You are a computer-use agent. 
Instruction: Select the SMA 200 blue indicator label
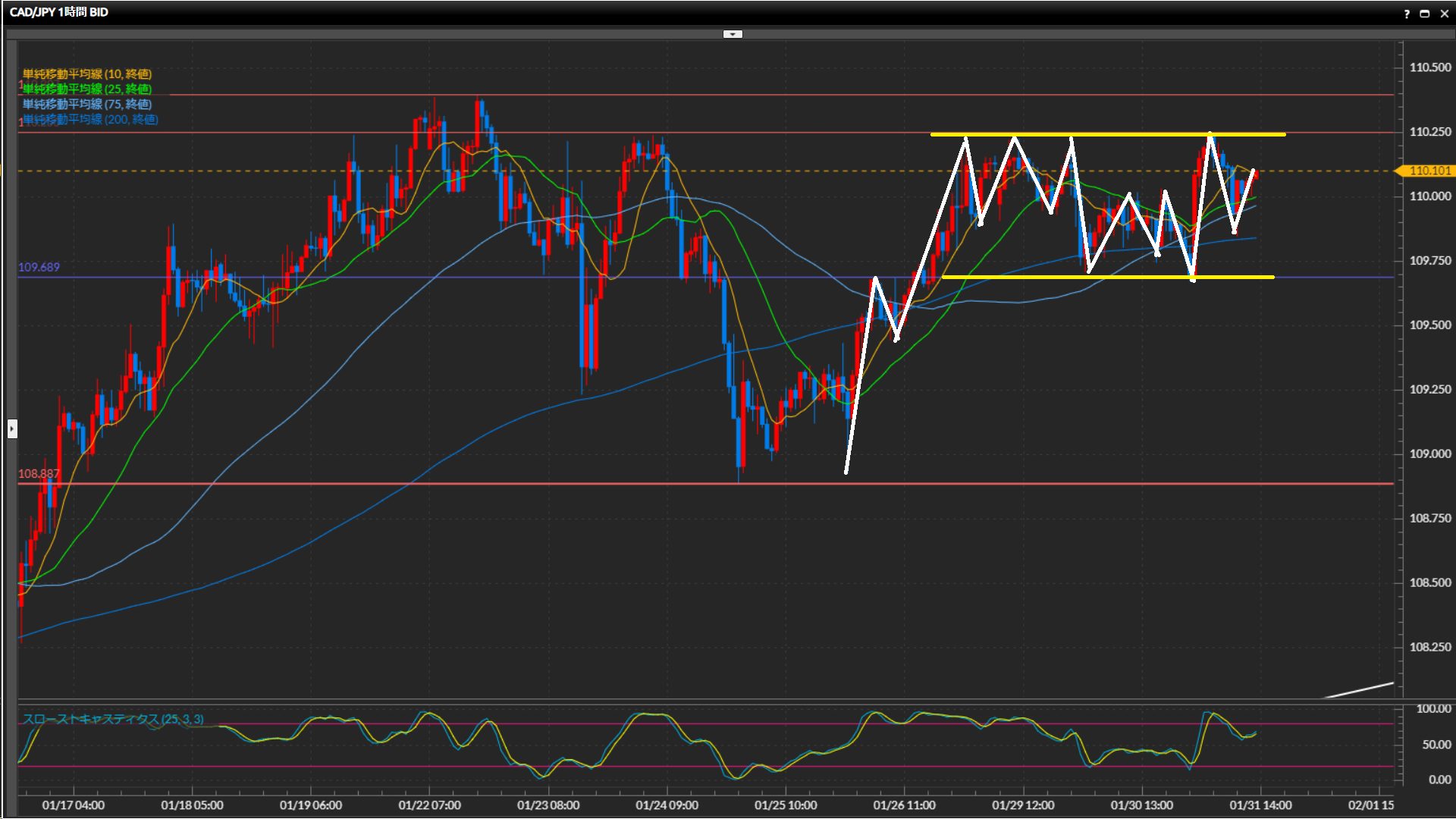(90, 119)
